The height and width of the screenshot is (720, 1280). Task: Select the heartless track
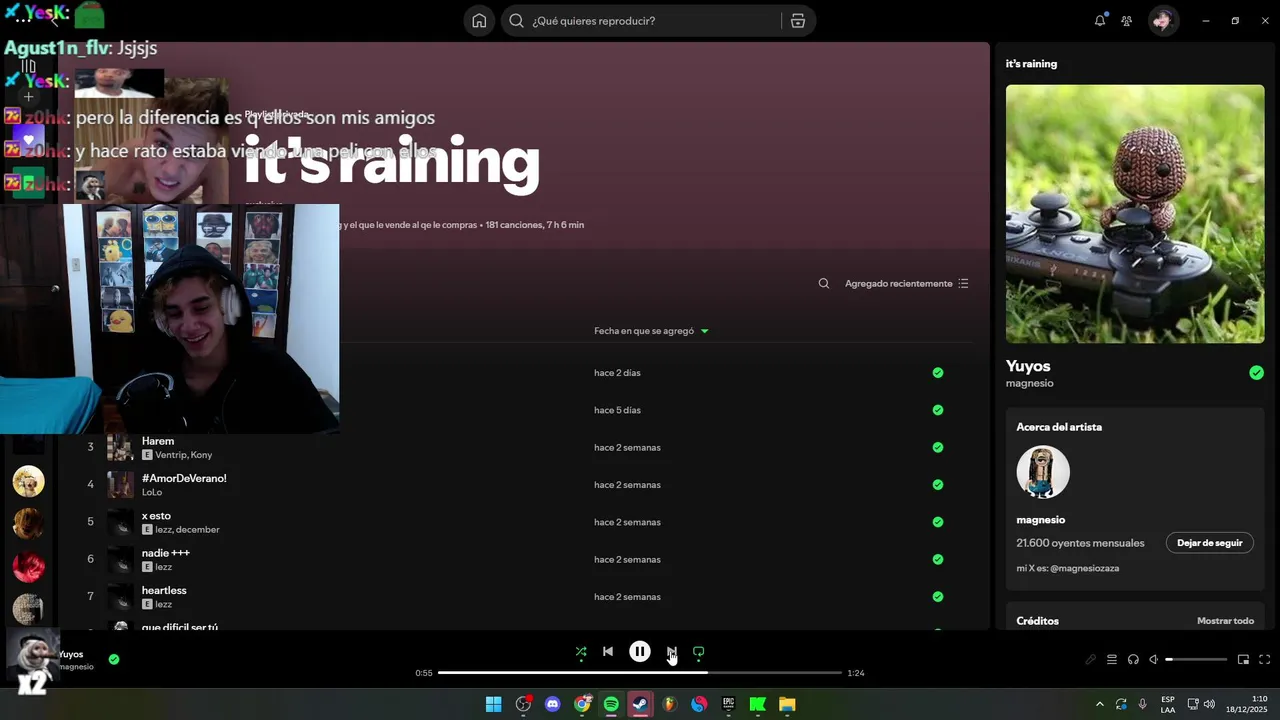pos(164,591)
